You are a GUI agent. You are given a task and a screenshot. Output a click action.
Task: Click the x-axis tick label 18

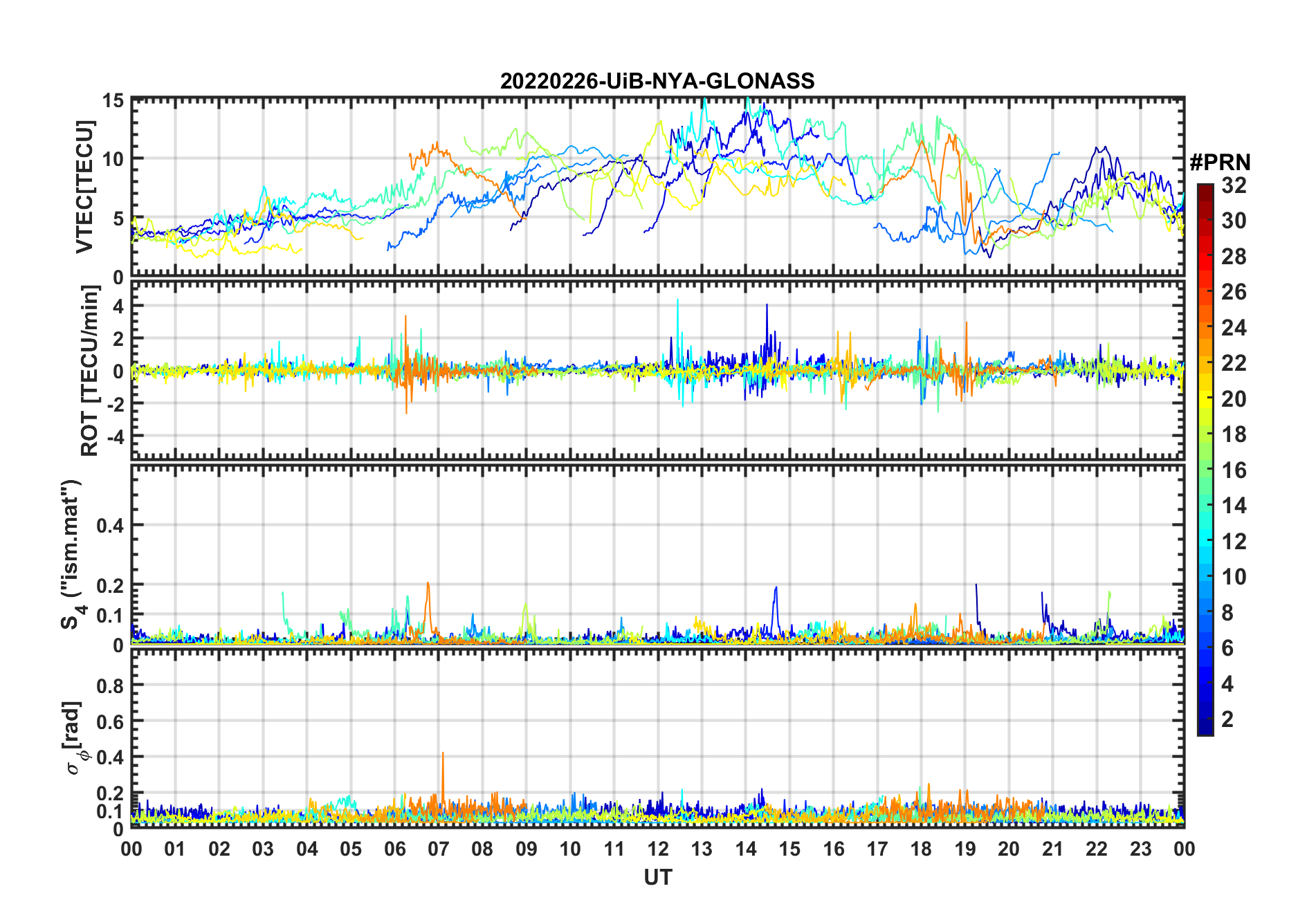click(921, 849)
